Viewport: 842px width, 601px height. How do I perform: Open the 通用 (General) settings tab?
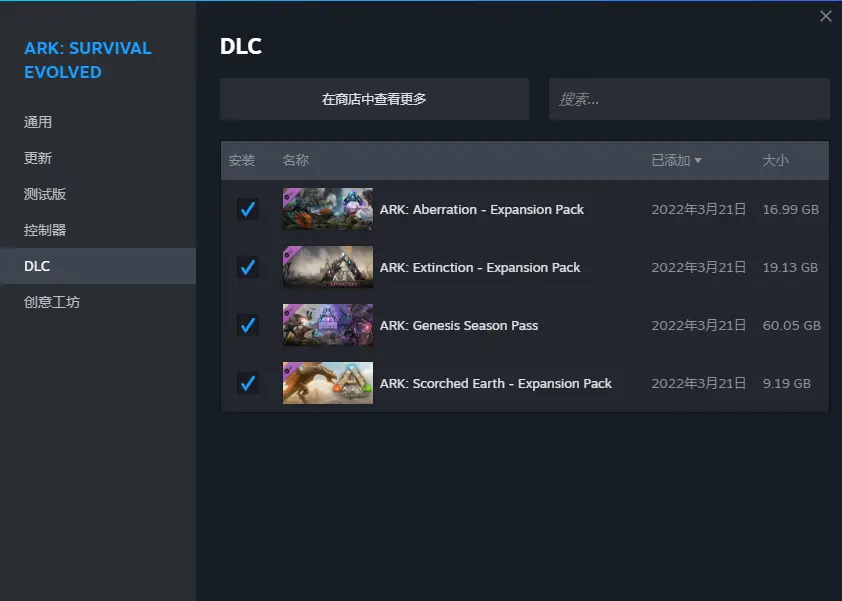(x=38, y=122)
